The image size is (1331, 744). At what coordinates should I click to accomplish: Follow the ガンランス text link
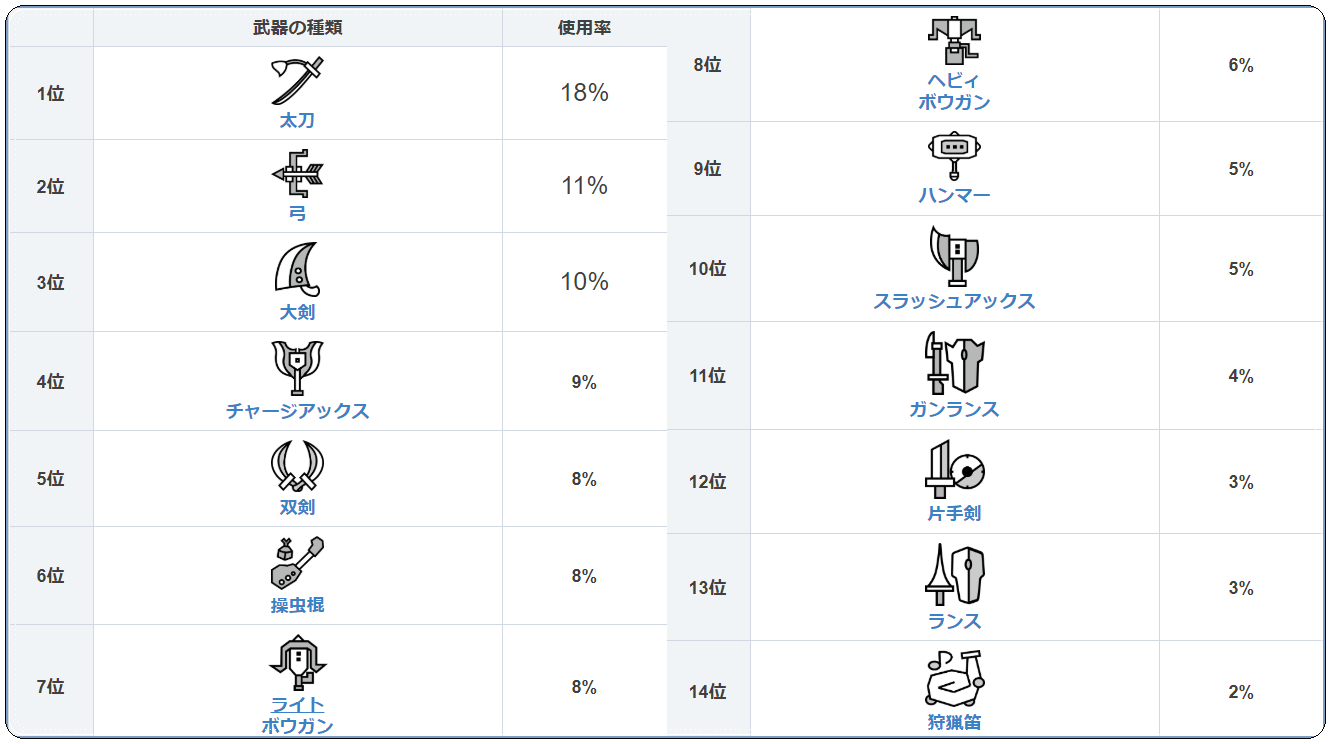click(954, 409)
